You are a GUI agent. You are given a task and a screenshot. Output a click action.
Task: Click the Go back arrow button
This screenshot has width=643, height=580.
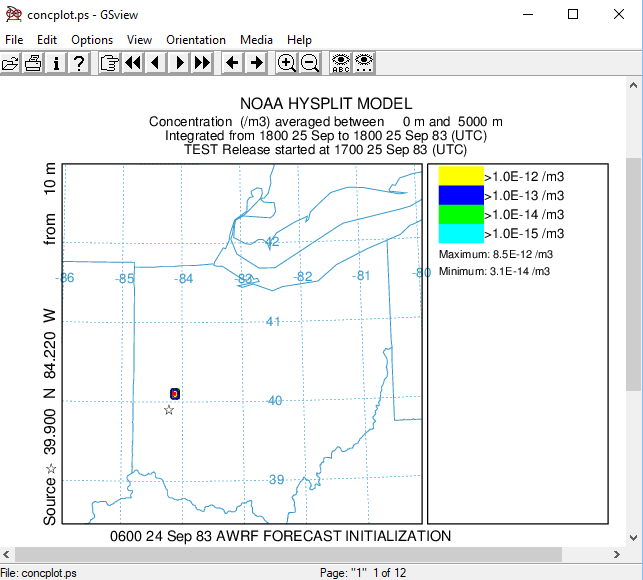(232, 63)
